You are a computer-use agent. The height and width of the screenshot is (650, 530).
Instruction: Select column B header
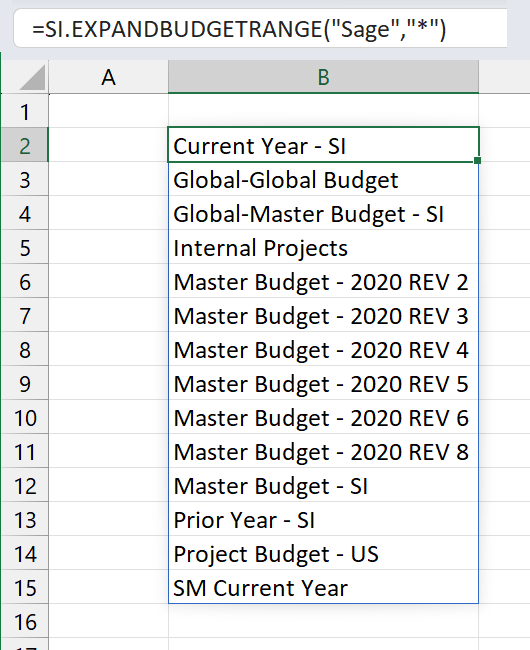click(323, 77)
